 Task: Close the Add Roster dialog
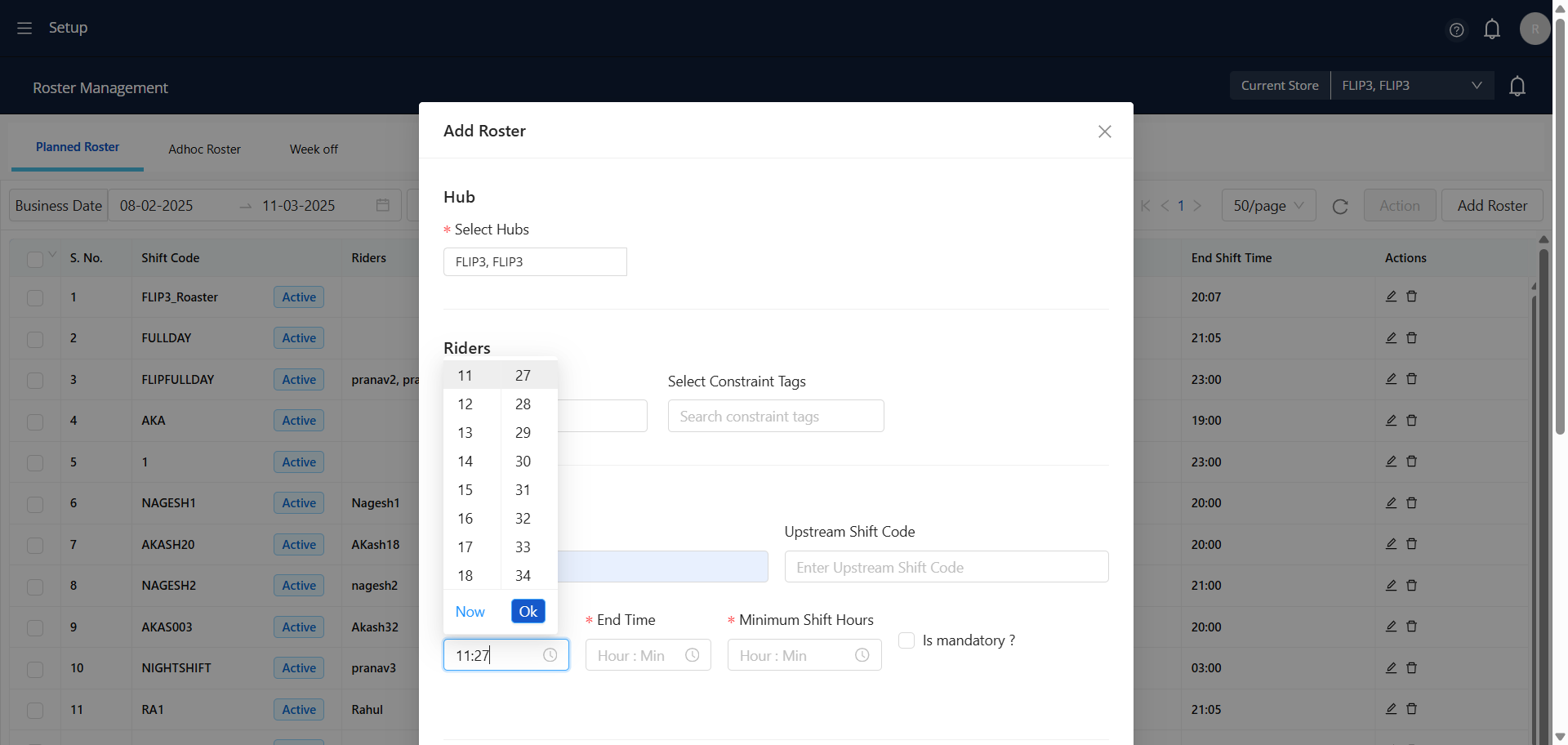(1105, 132)
